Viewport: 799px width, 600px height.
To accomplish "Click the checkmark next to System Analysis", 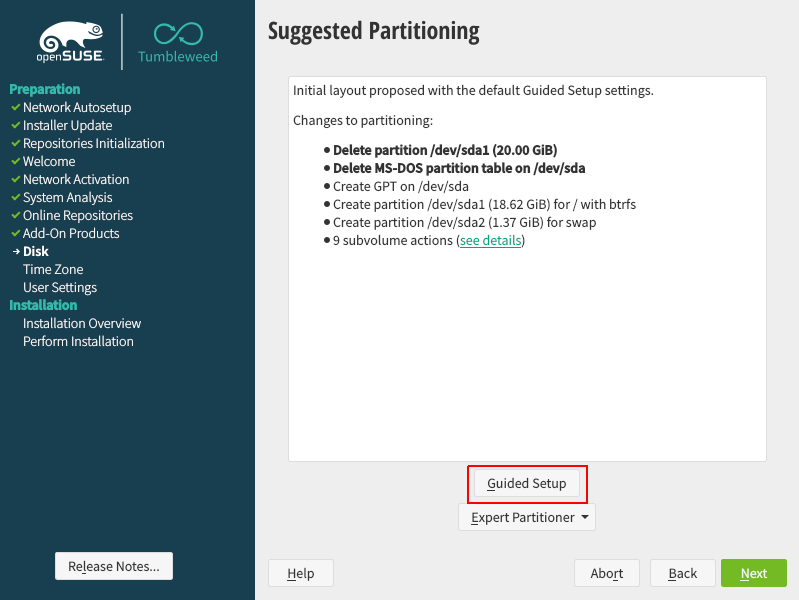I will 15,197.
